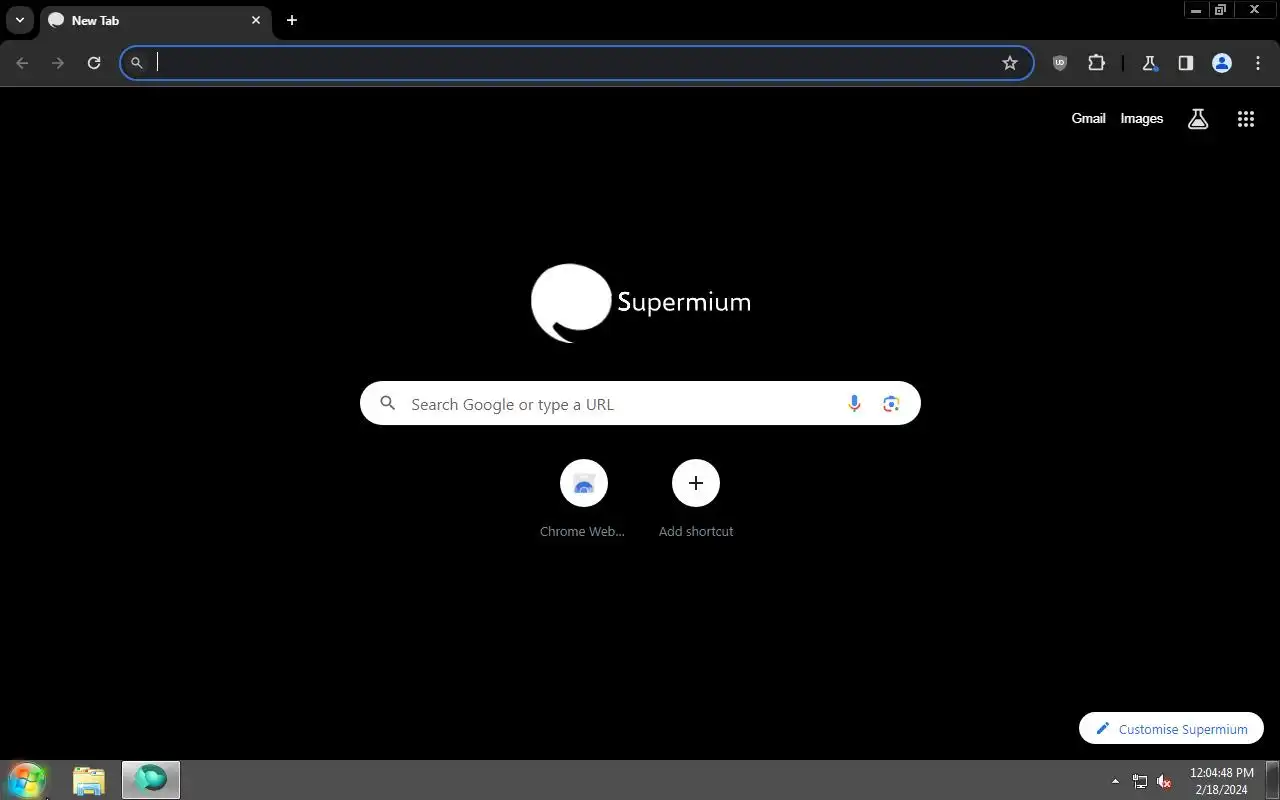
Task: Close the New Tab tab
Action: [x=256, y=20]
